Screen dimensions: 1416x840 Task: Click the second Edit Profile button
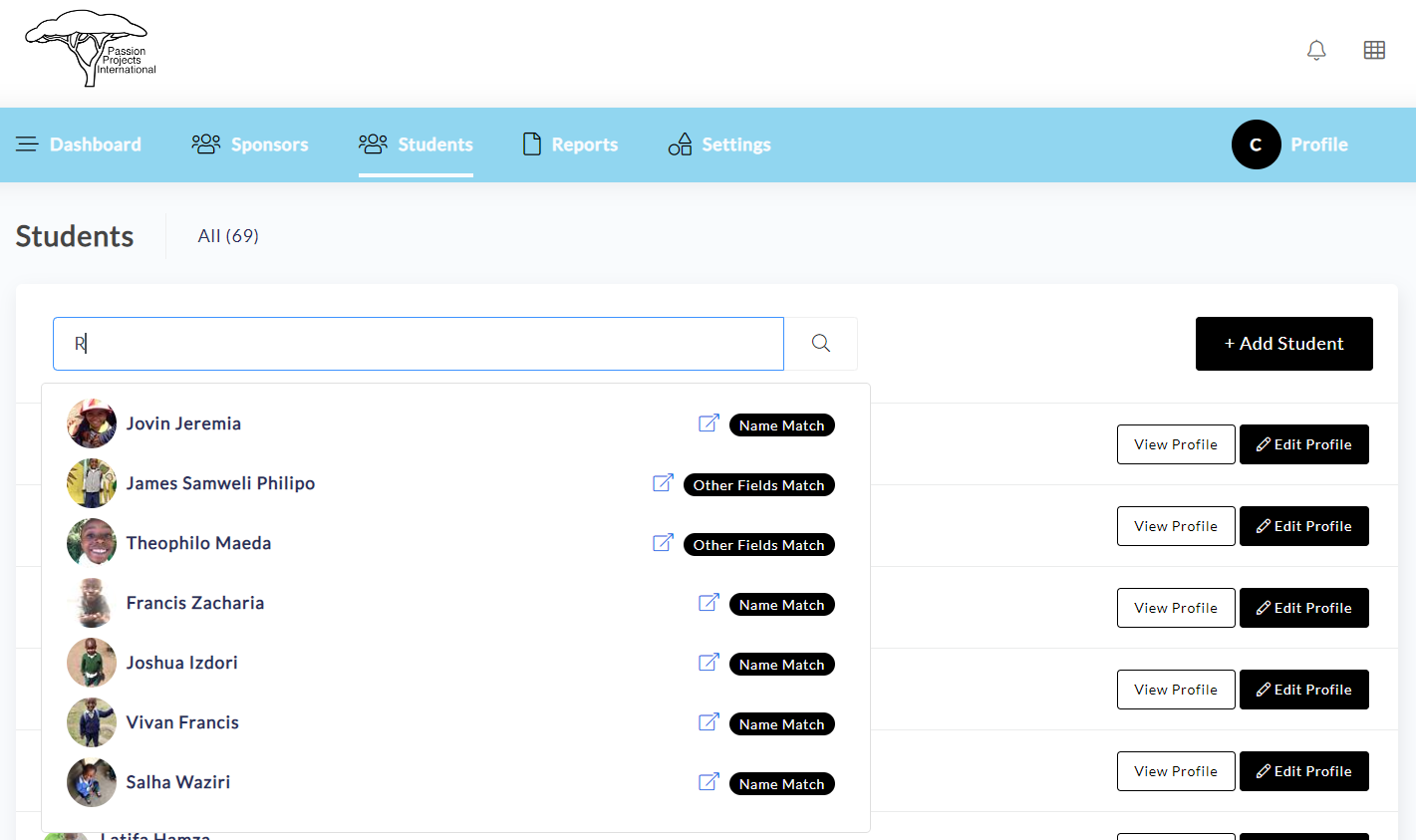(x=1303, y=526)
